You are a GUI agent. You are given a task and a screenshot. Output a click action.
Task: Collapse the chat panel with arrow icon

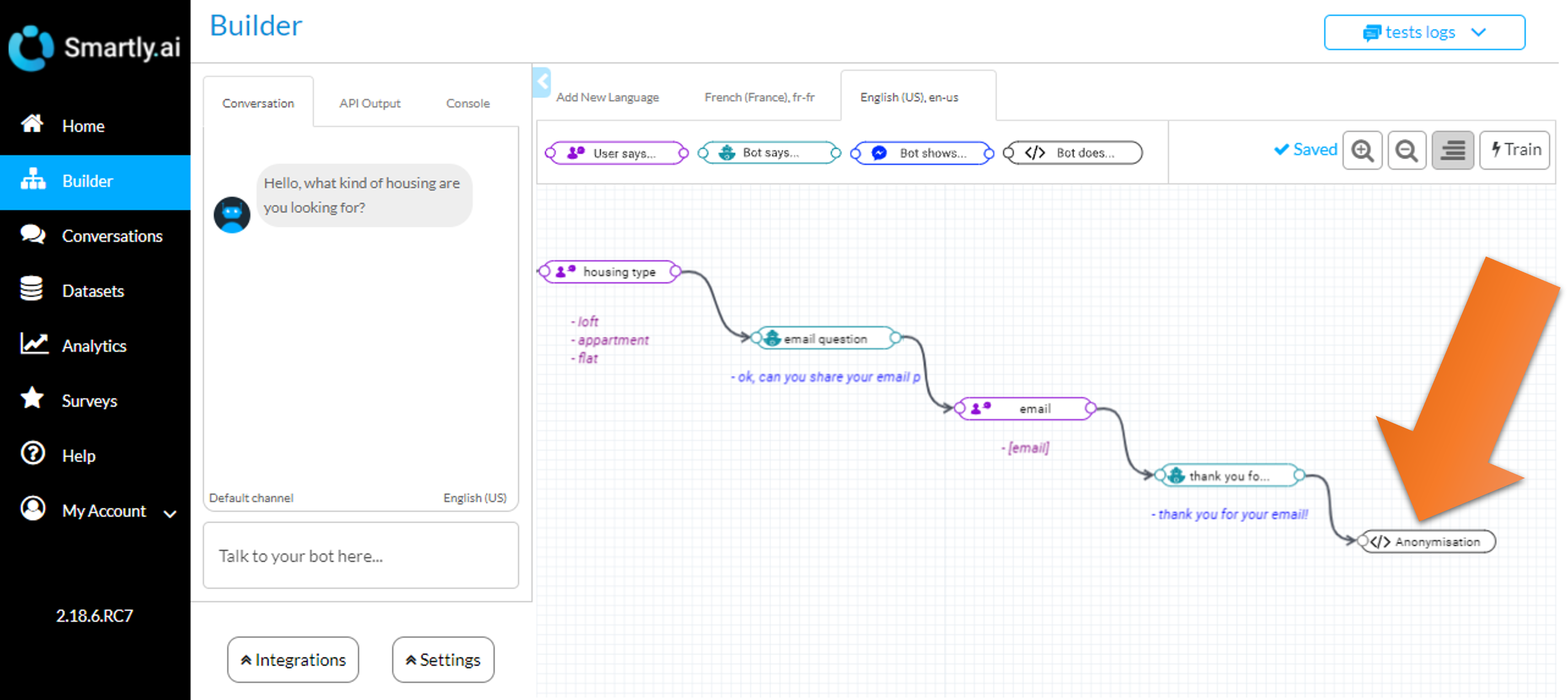point(542,82)
